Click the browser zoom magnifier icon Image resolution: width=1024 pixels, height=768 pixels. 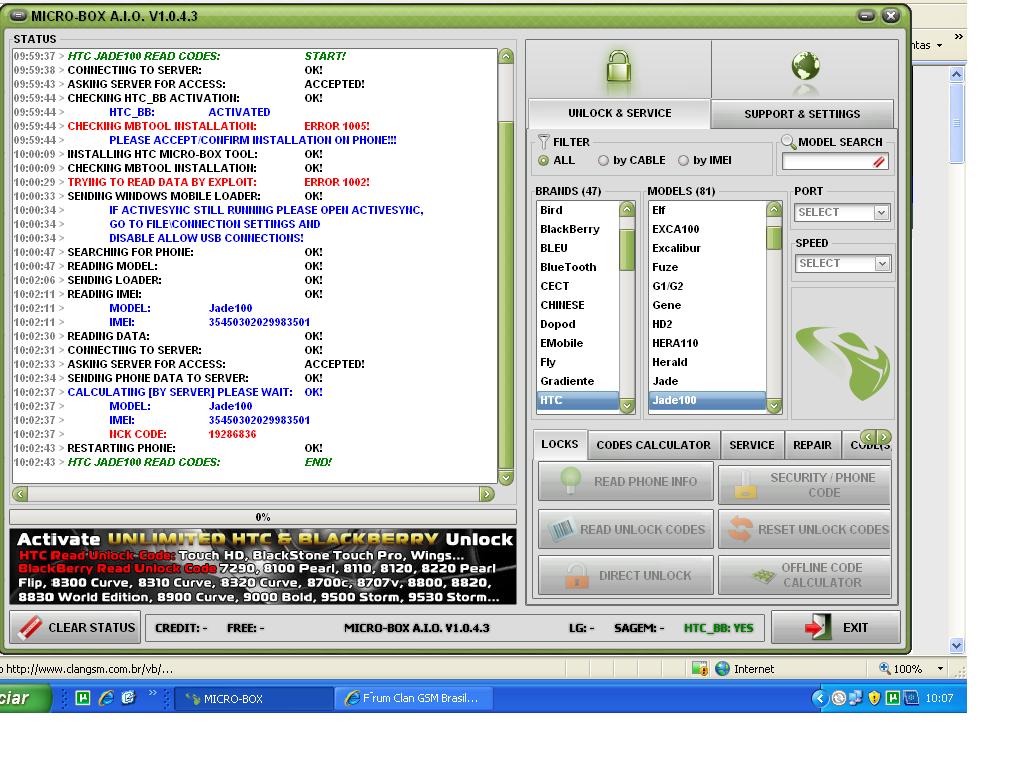(x=884, y=668)
